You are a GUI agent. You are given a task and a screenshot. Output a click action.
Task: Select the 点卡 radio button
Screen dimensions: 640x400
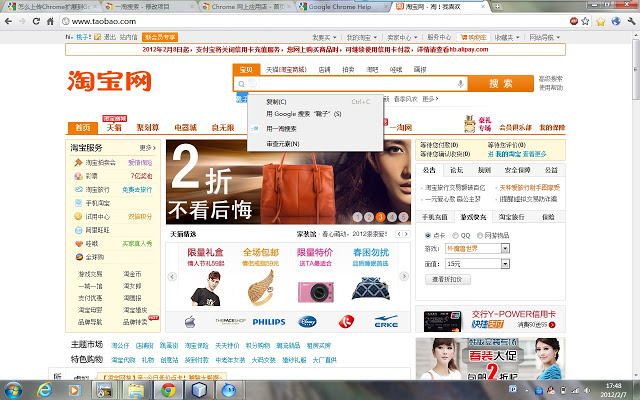(x=428, y=236)
